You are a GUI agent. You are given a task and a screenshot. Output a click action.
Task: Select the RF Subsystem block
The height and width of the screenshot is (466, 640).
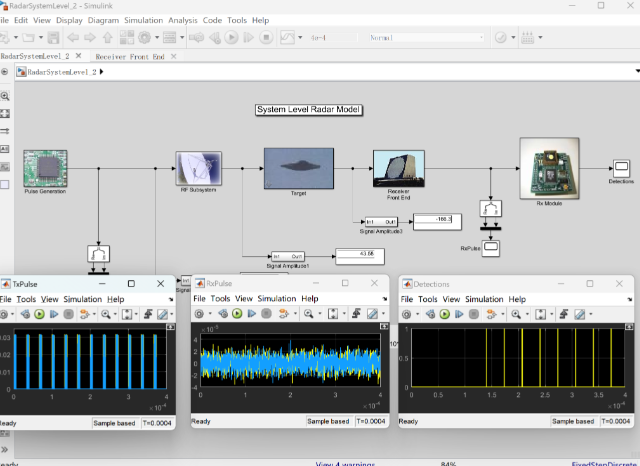click(198, 168)
